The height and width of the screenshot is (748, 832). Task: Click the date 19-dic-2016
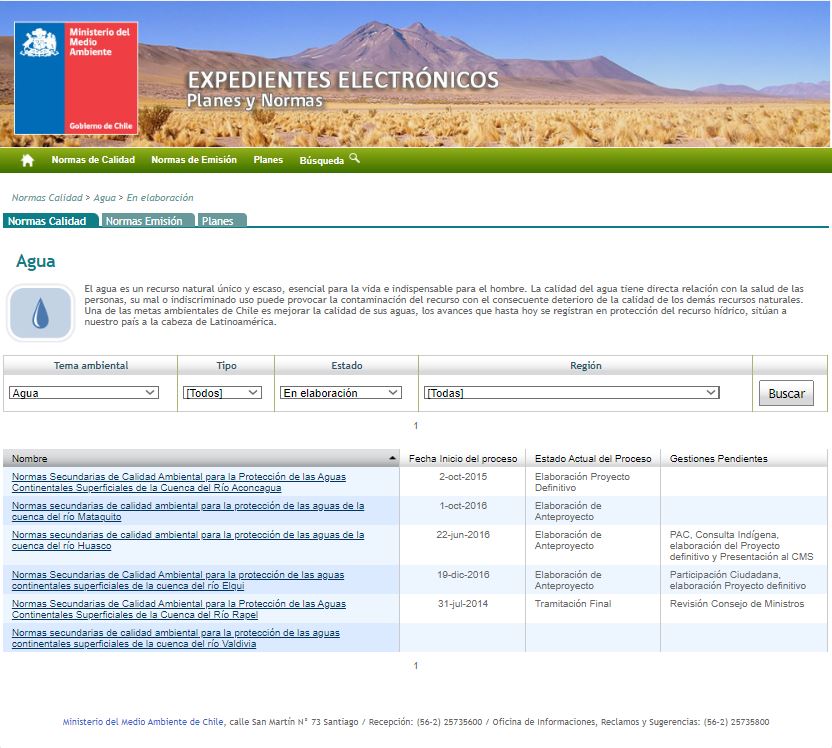pyautogui.click(x=463, y=575)
